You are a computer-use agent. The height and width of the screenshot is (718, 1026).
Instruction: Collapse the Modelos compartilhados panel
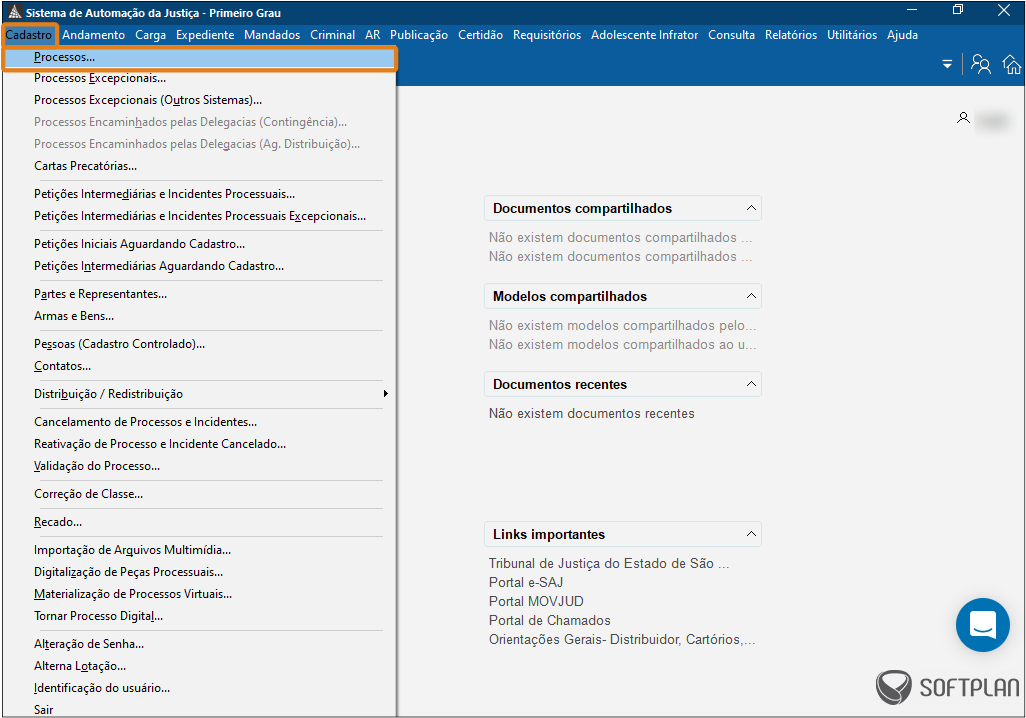tap(751, 296)
